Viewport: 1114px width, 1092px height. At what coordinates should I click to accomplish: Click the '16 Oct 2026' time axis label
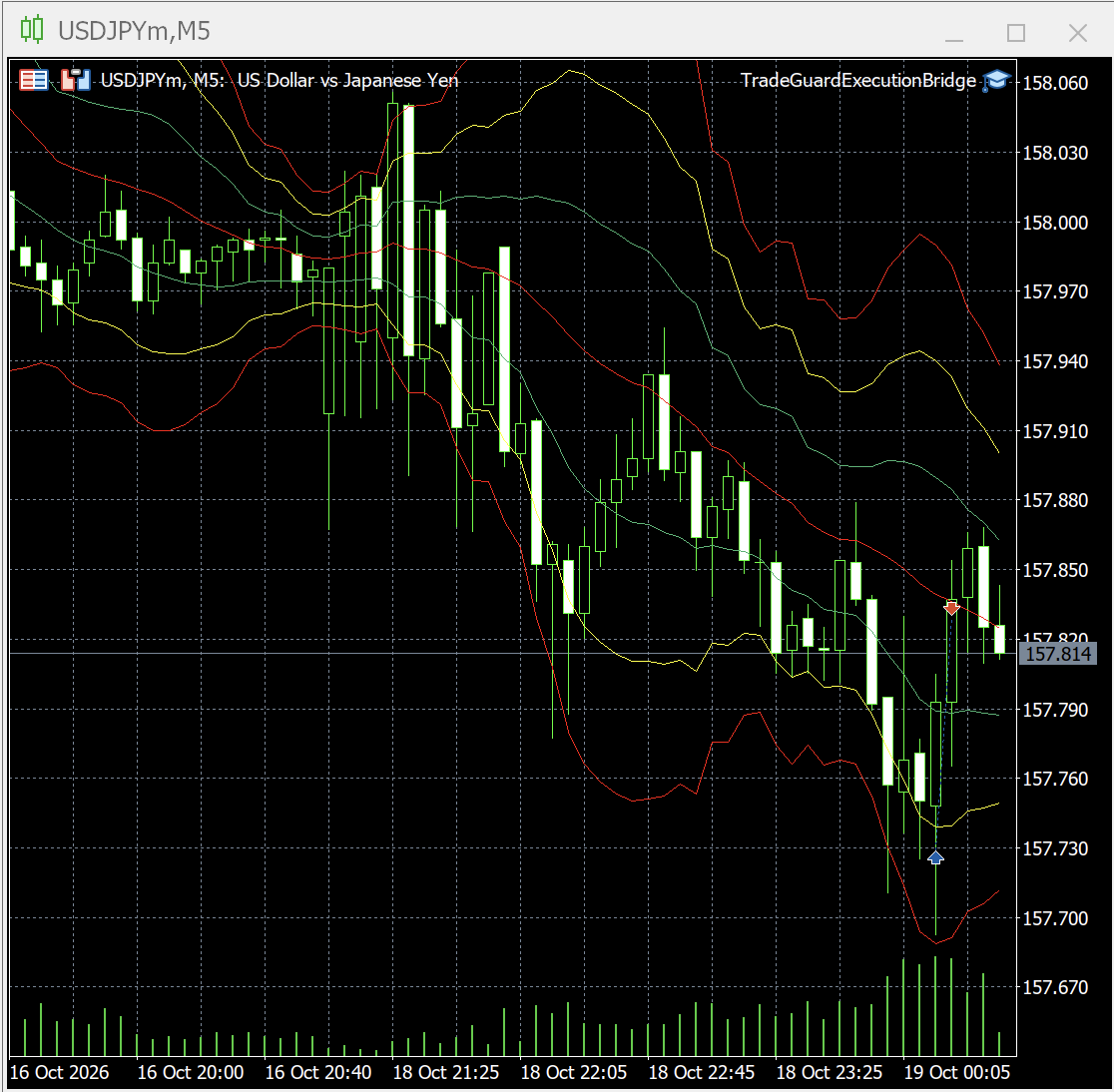(x=60, y=1072)
